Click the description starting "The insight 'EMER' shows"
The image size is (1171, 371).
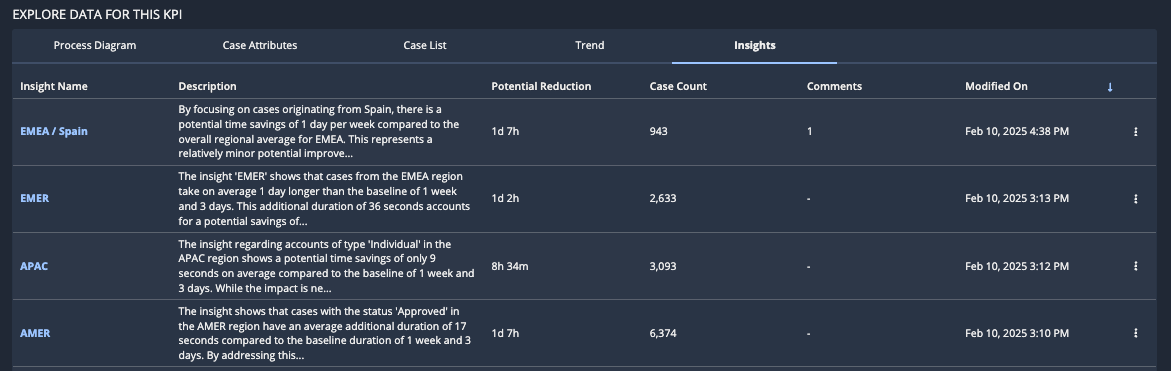click(x=324, y=199)
